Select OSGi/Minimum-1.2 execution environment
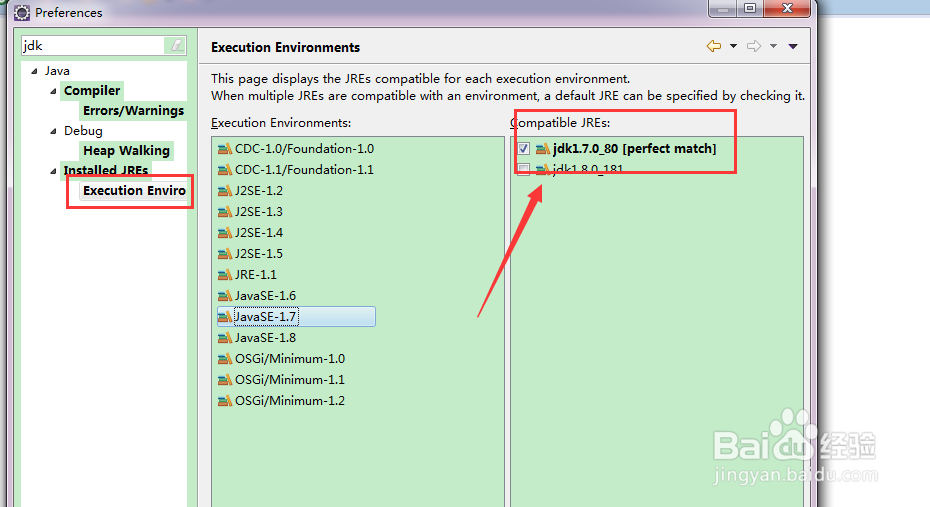 coord(289,401)
